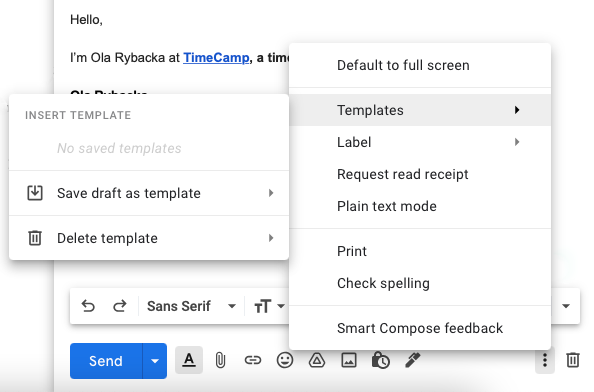594x392 pixels.
Task: Toggle confidential mode lock-clock icon
Action: (381, 360)
